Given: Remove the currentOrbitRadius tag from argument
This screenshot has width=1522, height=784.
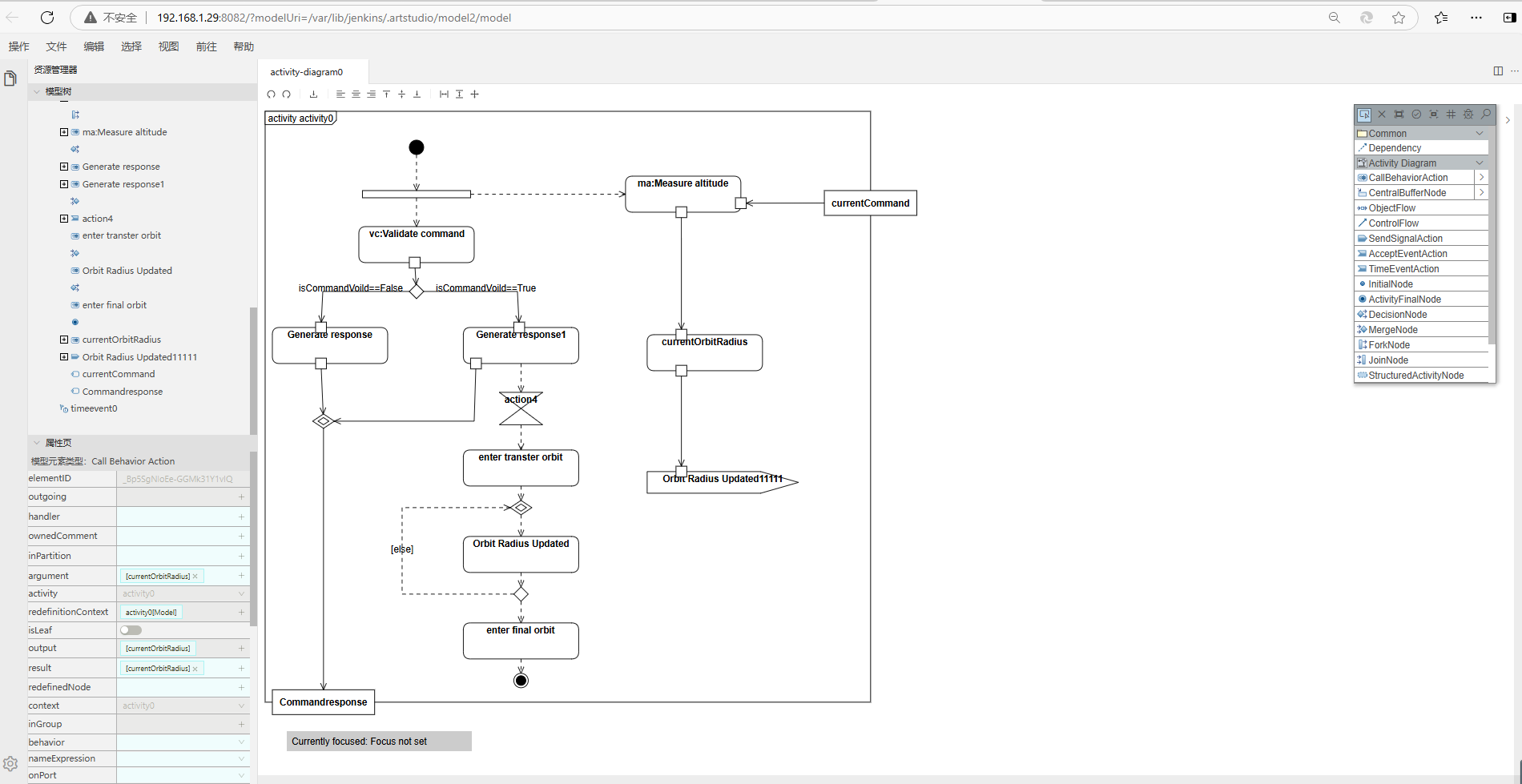Looking at the screenshot, I should 195,577.
